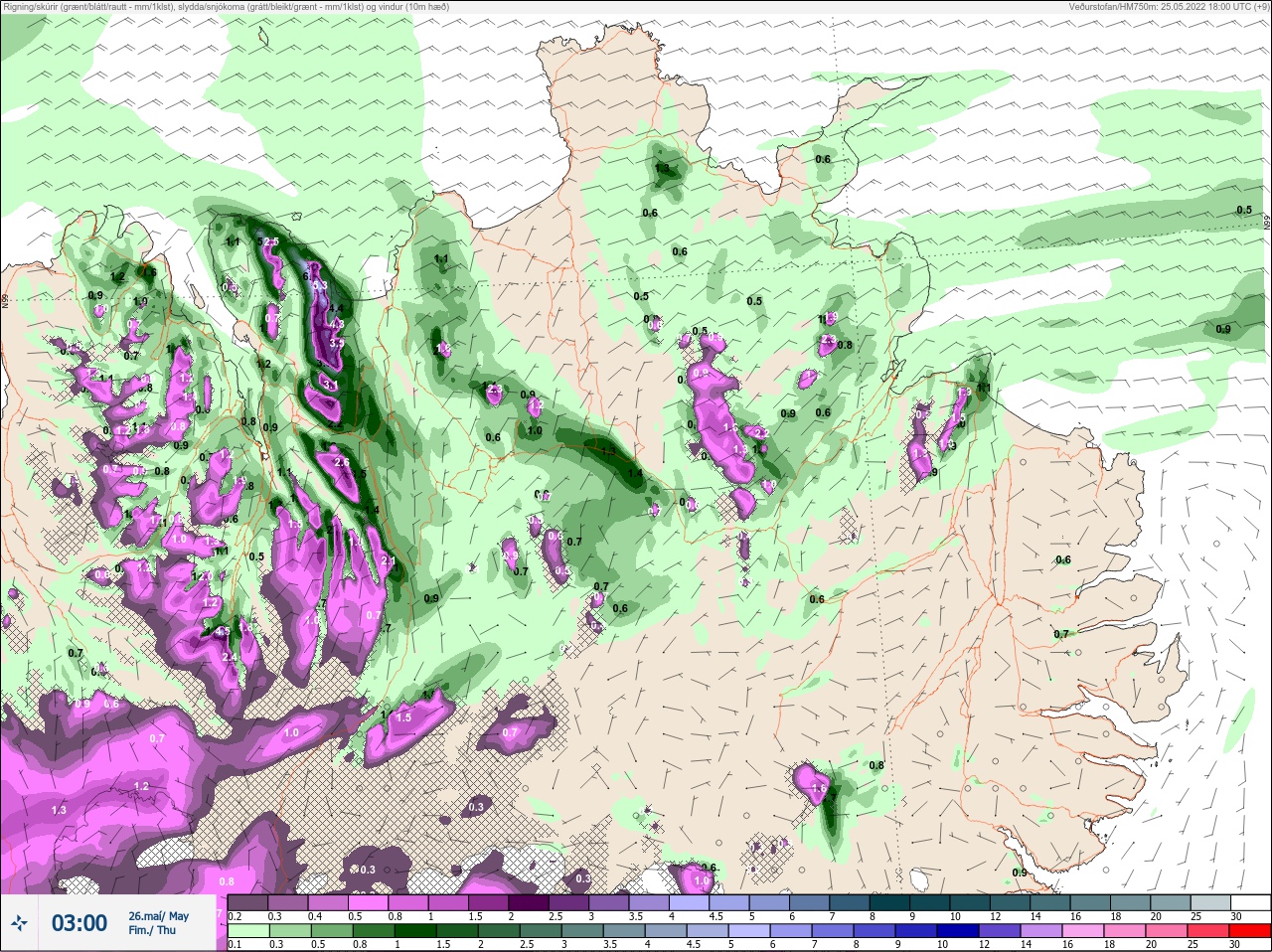This screenshot has height=952, width=1272.
Task: Click the lower-scale swatch labeled 25
Action: (1209, 931)
